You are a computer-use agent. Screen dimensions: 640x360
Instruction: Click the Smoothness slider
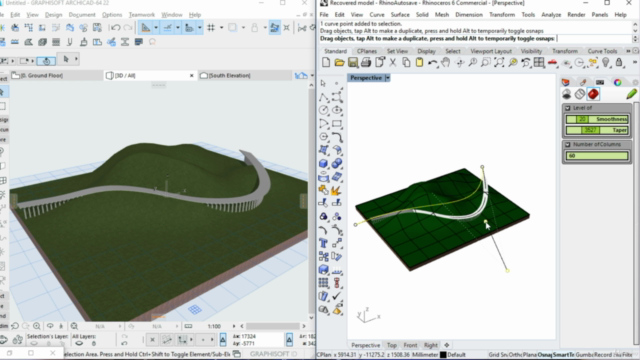[x=597, y=119]
